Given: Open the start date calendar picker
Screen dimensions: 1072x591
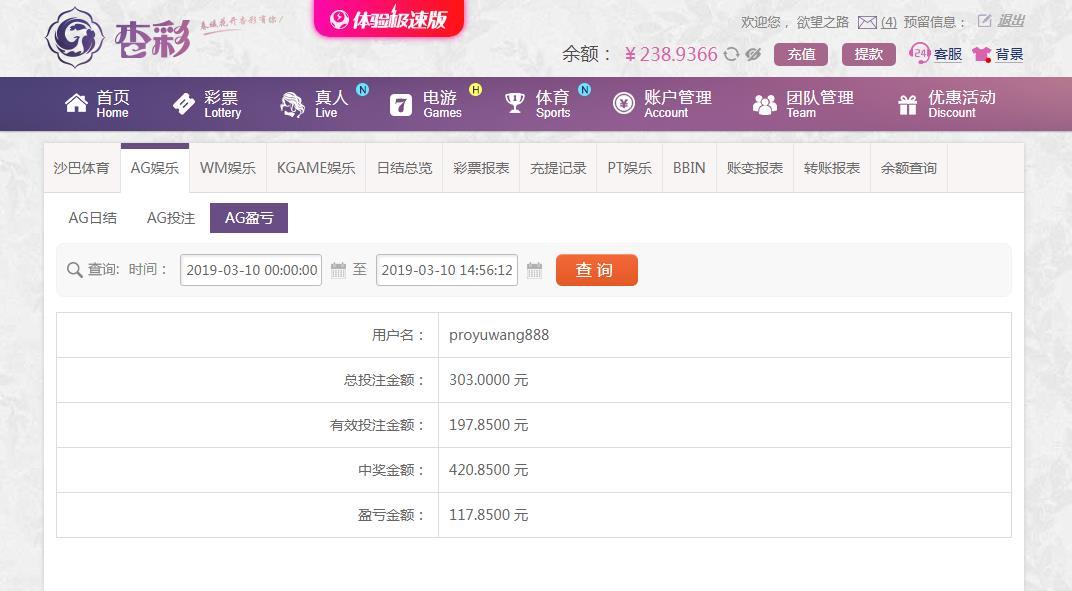Looking at the screenshot, I should [338, 270].
